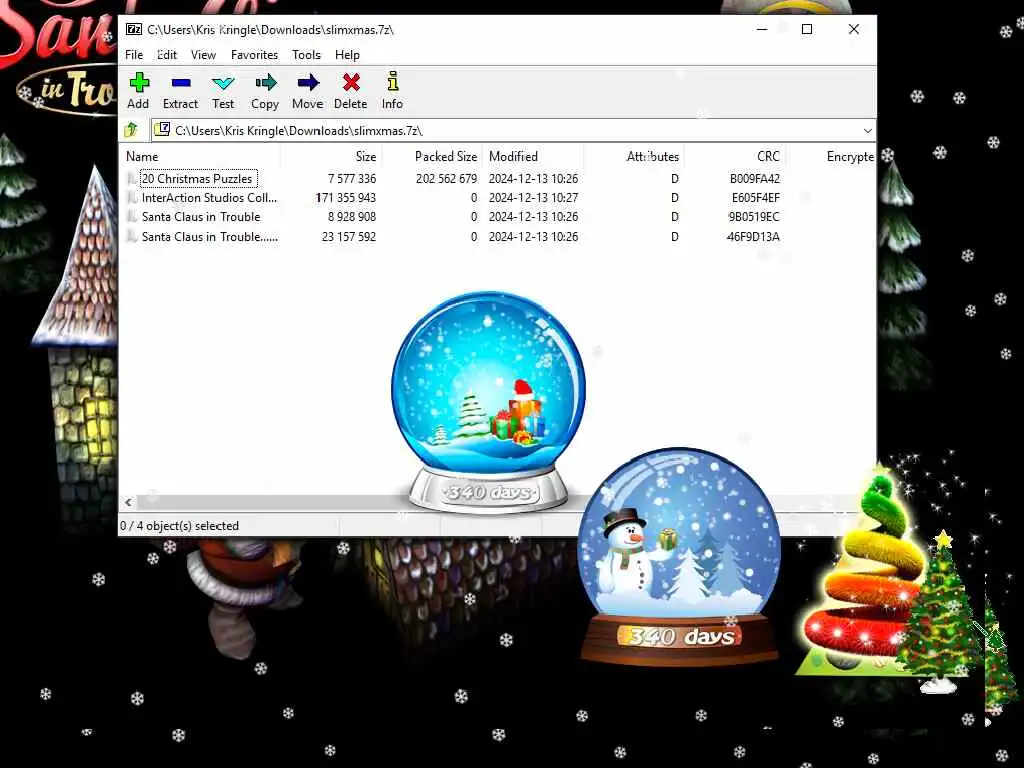The image size is (1024, 768).
Task: Click in the archive path address field
Action: tap(513, 131)
